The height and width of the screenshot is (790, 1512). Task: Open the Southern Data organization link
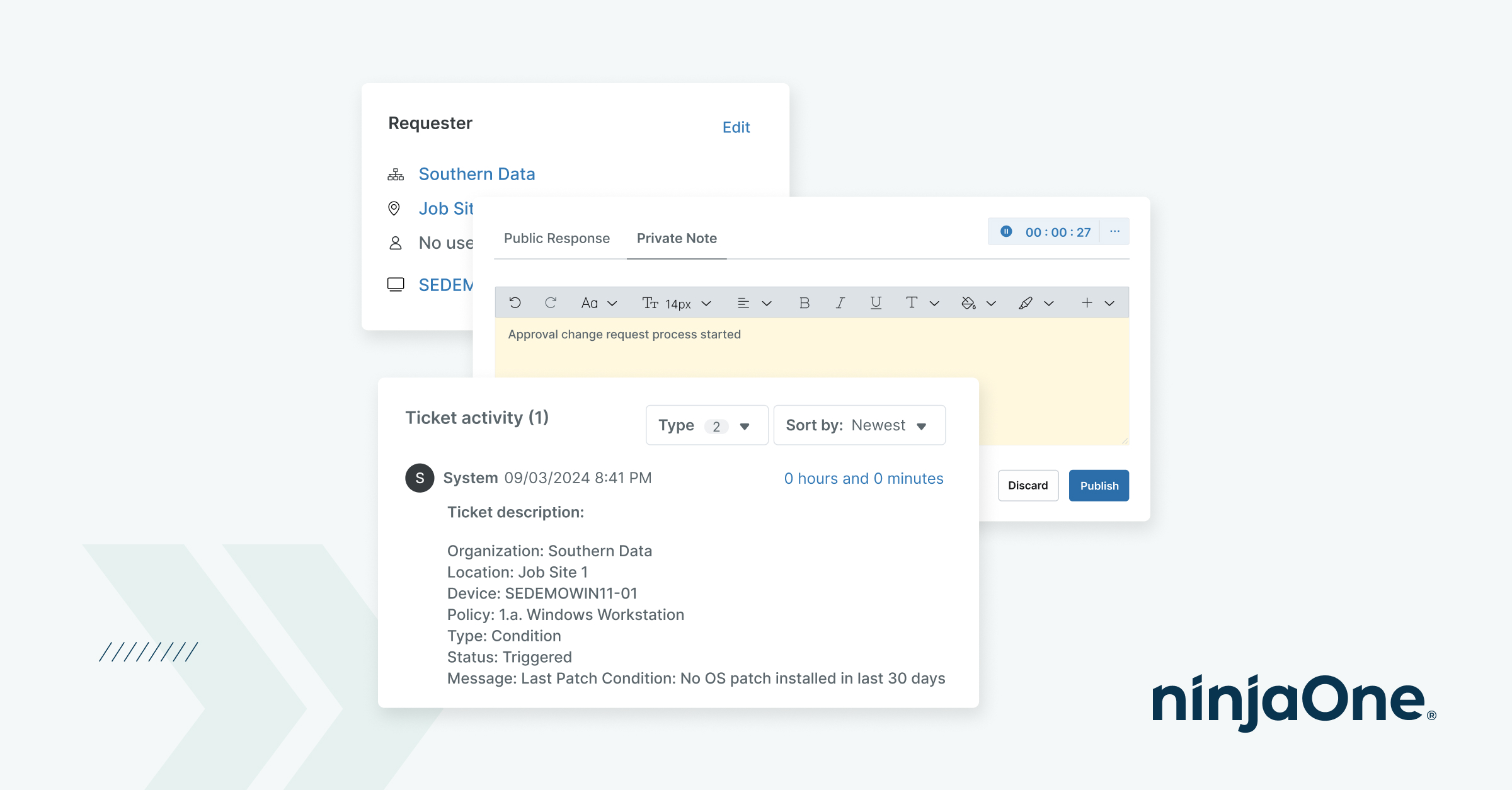[x=476, y=174]
